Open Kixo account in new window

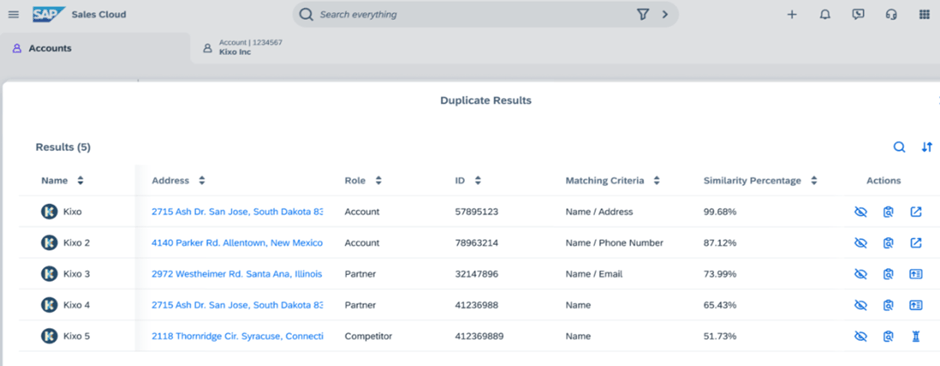[915, 211]
